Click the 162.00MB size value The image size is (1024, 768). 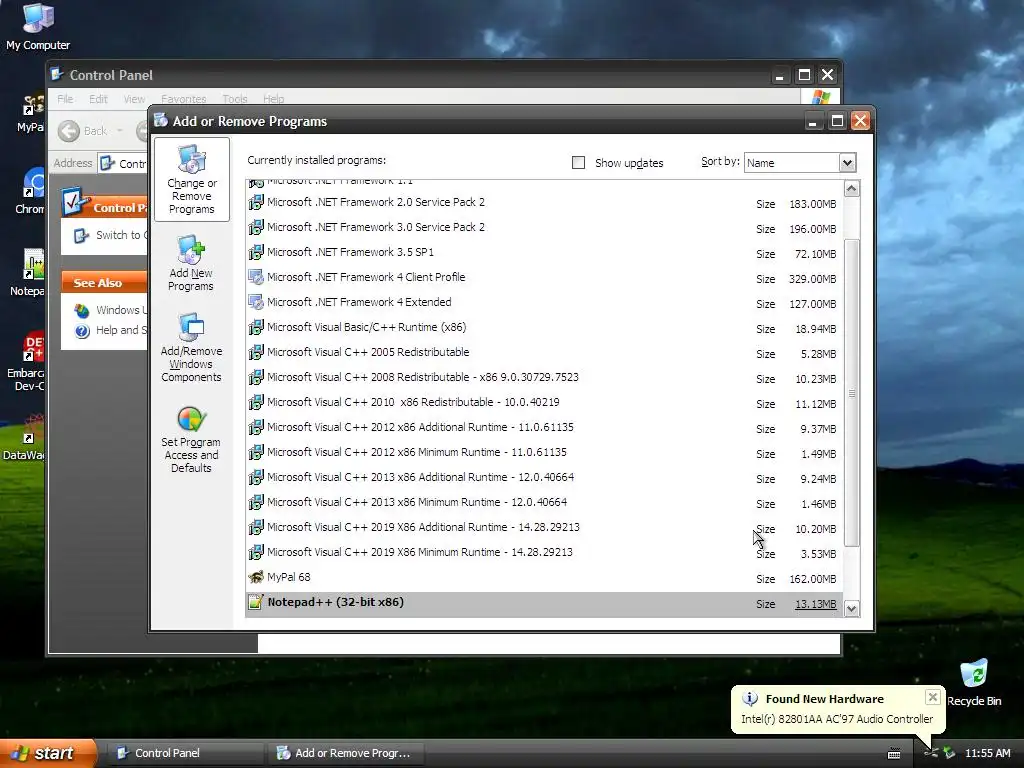click(812, 579)
